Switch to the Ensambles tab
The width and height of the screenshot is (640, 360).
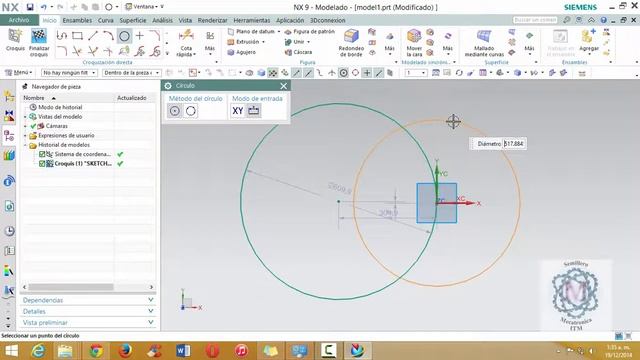[77, 20]
